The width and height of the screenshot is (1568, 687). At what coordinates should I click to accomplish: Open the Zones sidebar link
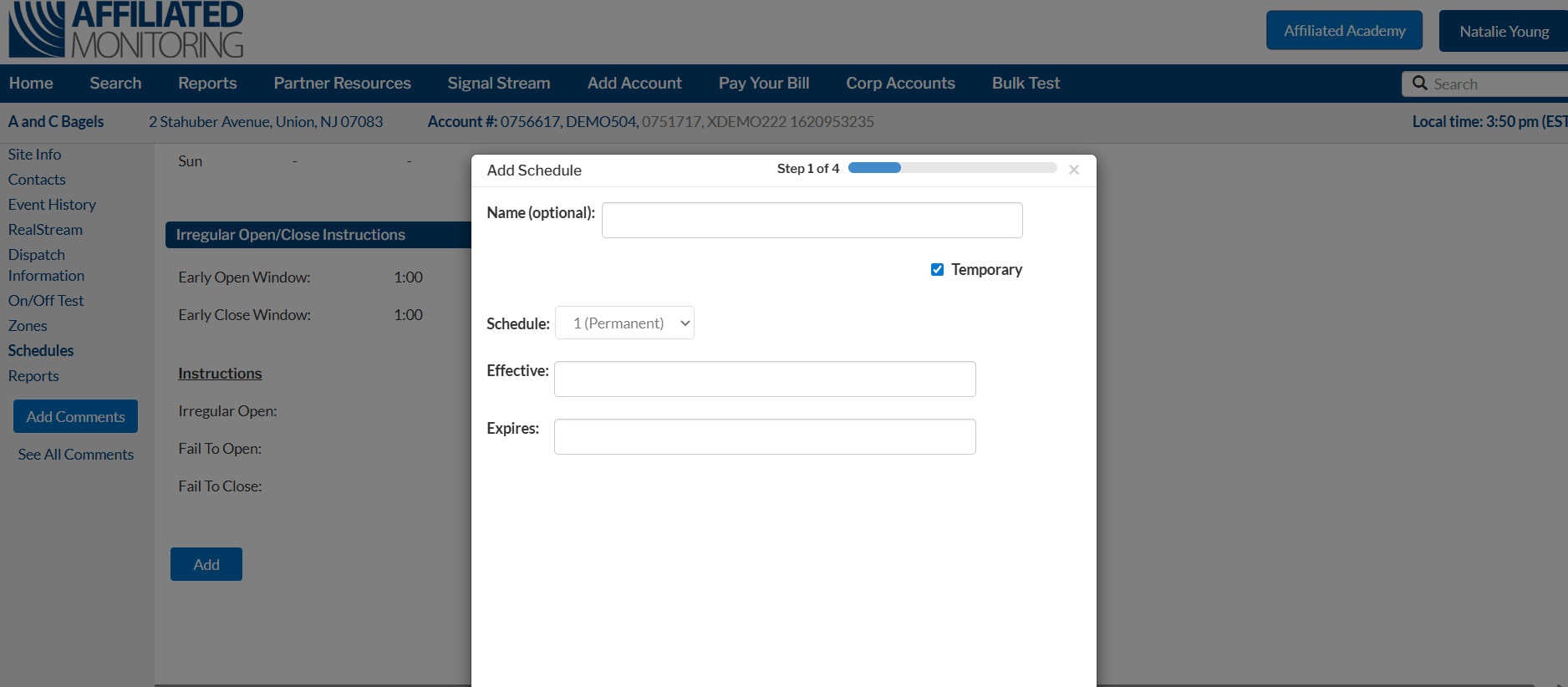28,326
